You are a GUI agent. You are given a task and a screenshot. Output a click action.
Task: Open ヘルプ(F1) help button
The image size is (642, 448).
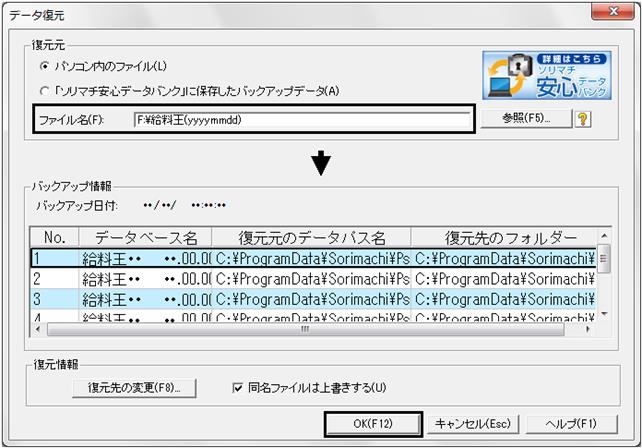click(572, 424)
